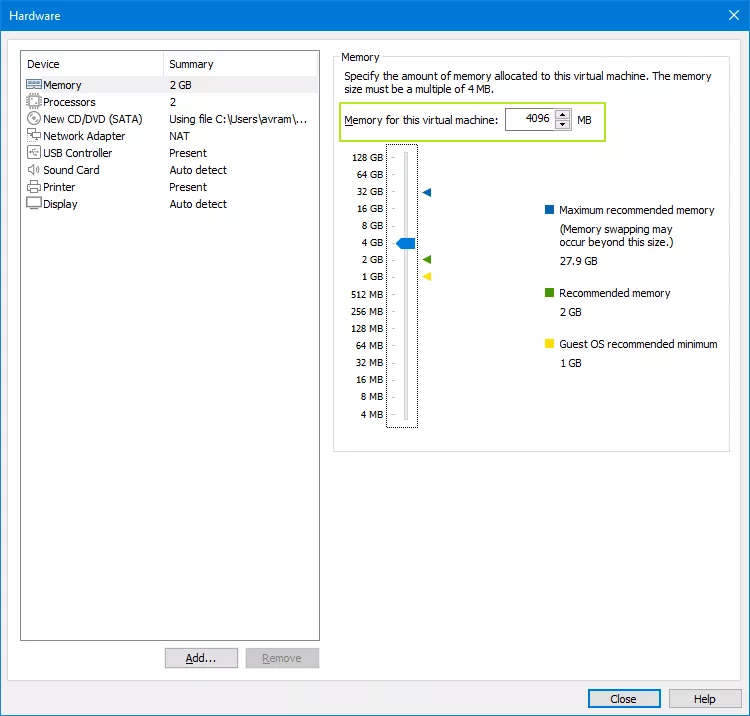Click the Network Adapter icon

point(34,135)
